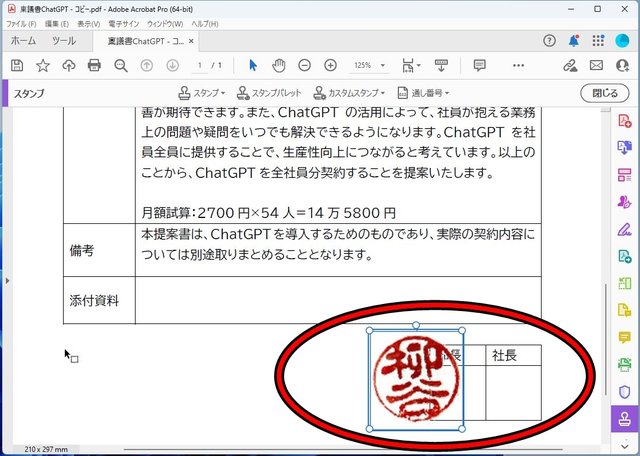
Task: Open the 表示(V) menu
Action: (89, 24)
